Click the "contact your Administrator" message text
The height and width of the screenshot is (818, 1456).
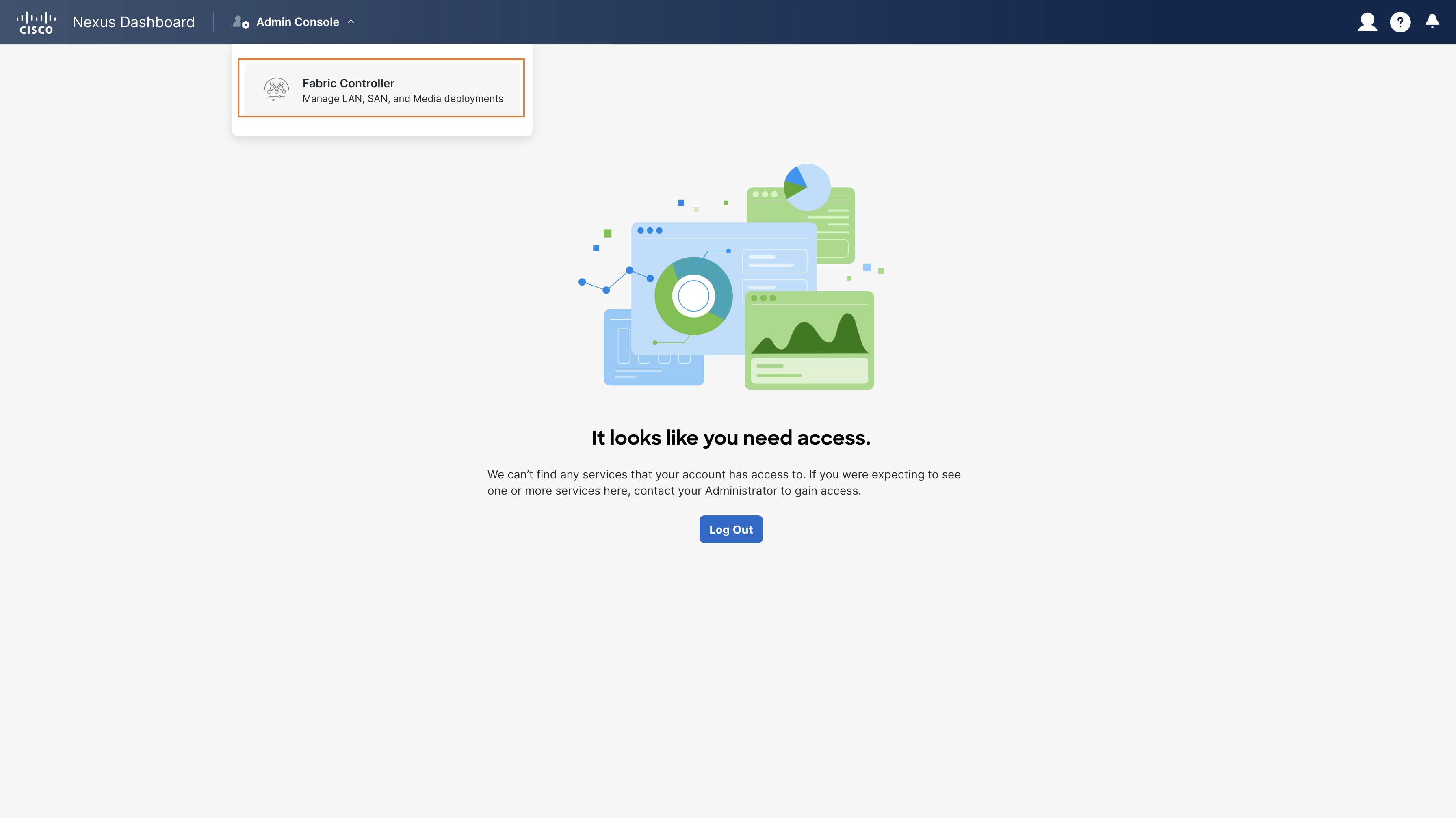pyautogui.click(x=724, y=483)
